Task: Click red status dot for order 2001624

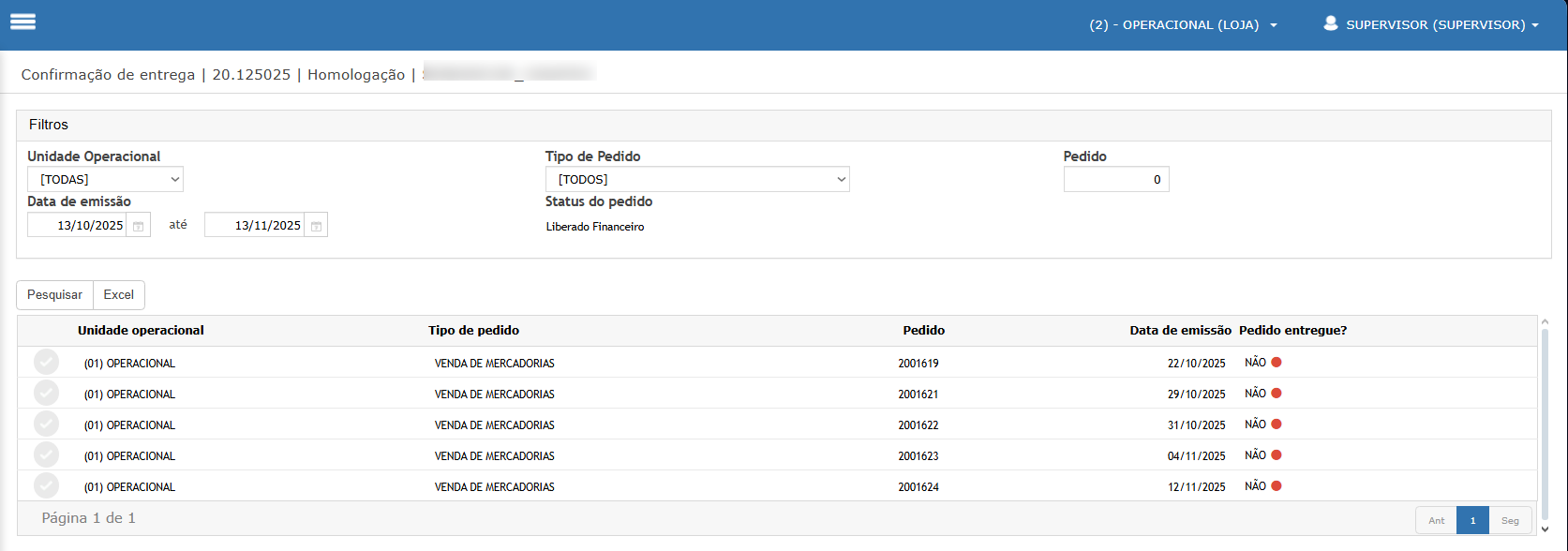Action: pos(1276,486)
